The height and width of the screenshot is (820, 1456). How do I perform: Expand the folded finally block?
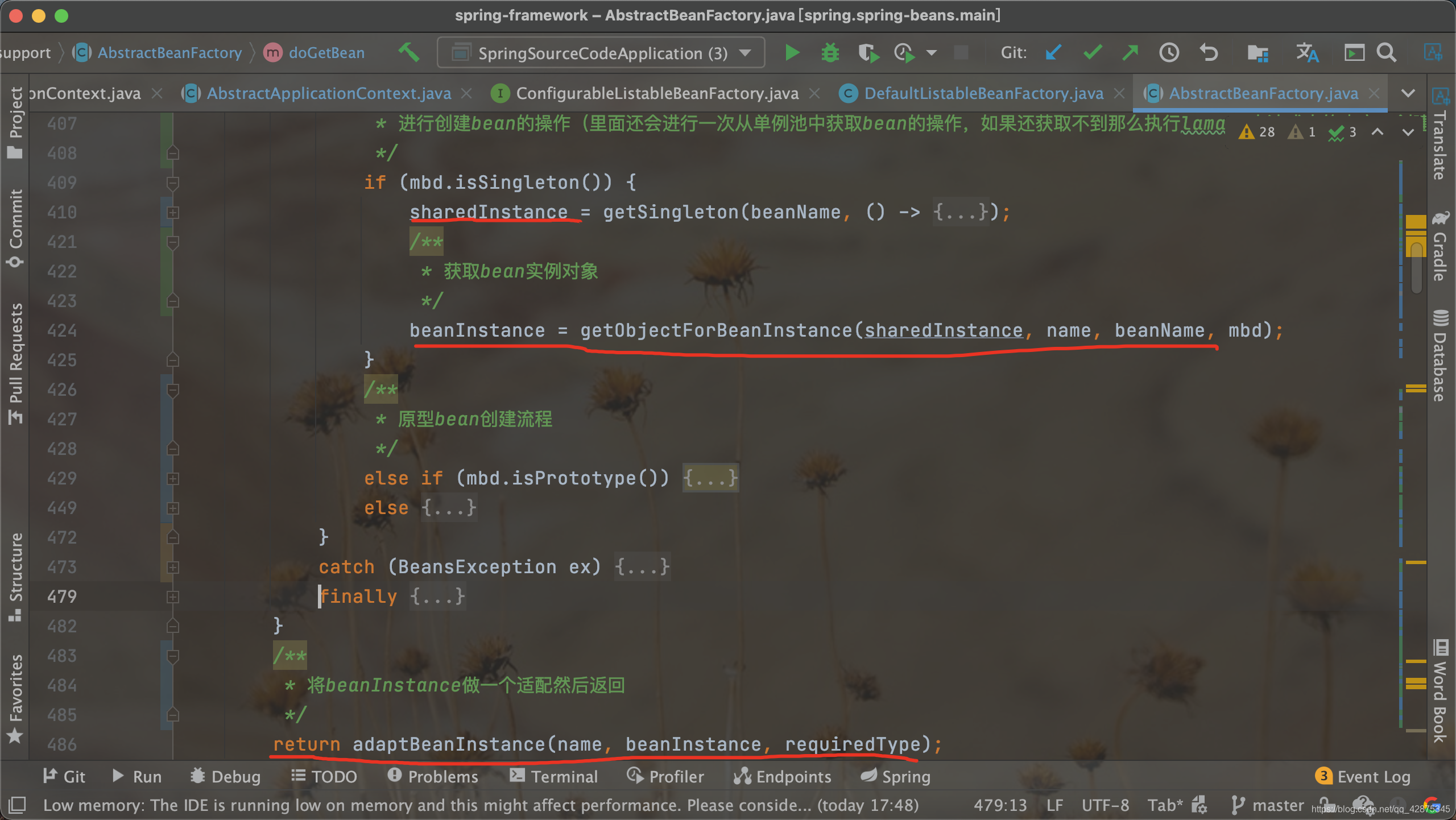pos(437,597)
